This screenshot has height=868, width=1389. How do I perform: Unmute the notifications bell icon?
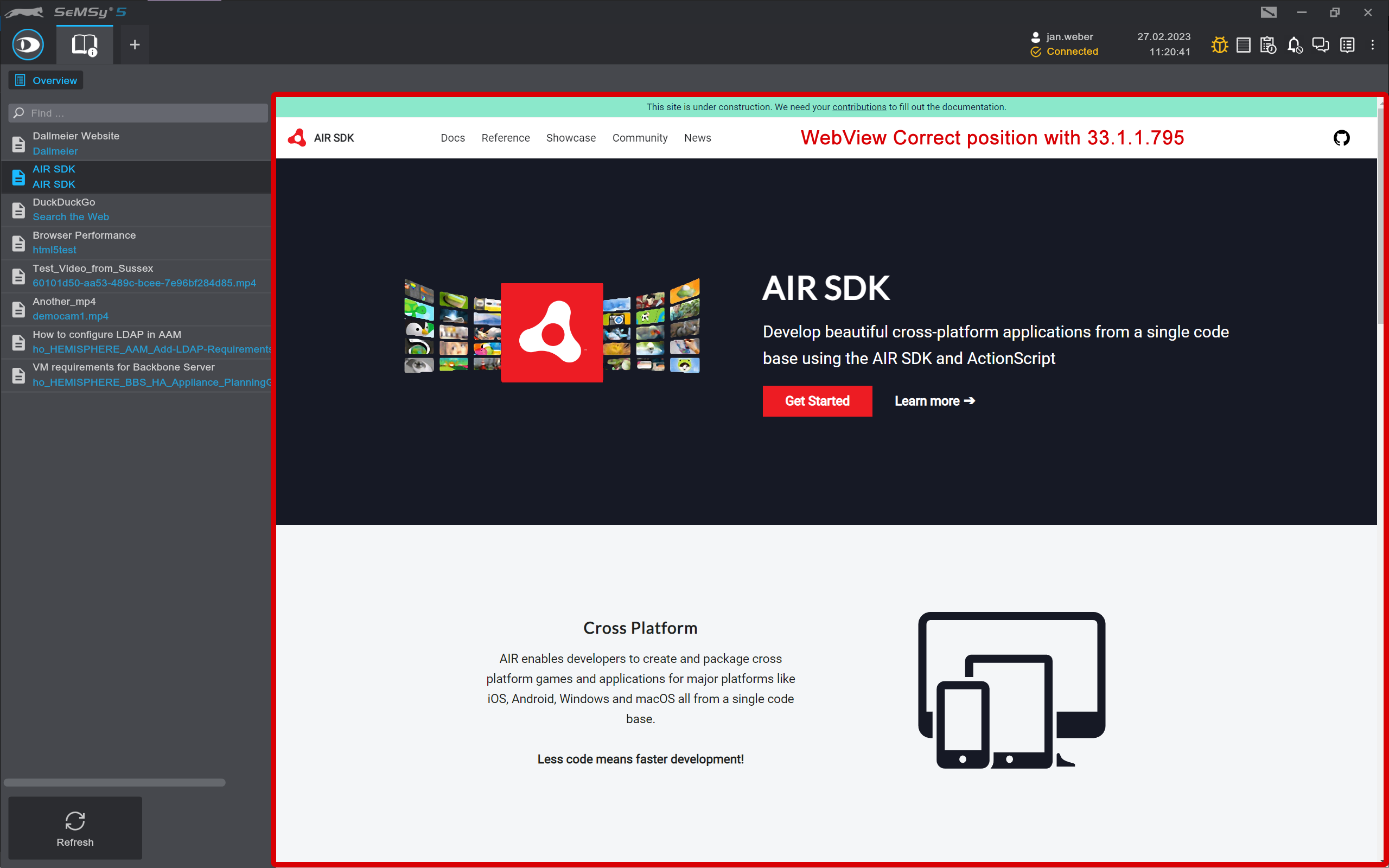(x=1295, y=45)
